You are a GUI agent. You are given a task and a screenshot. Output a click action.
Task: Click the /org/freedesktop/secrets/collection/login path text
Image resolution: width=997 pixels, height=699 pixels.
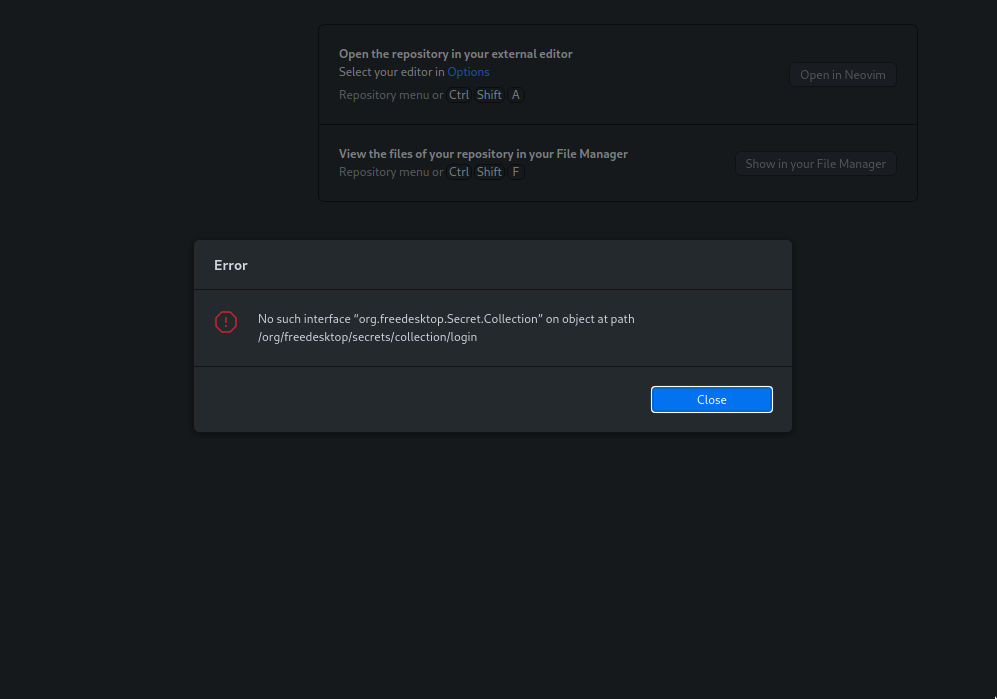(367, 337)
